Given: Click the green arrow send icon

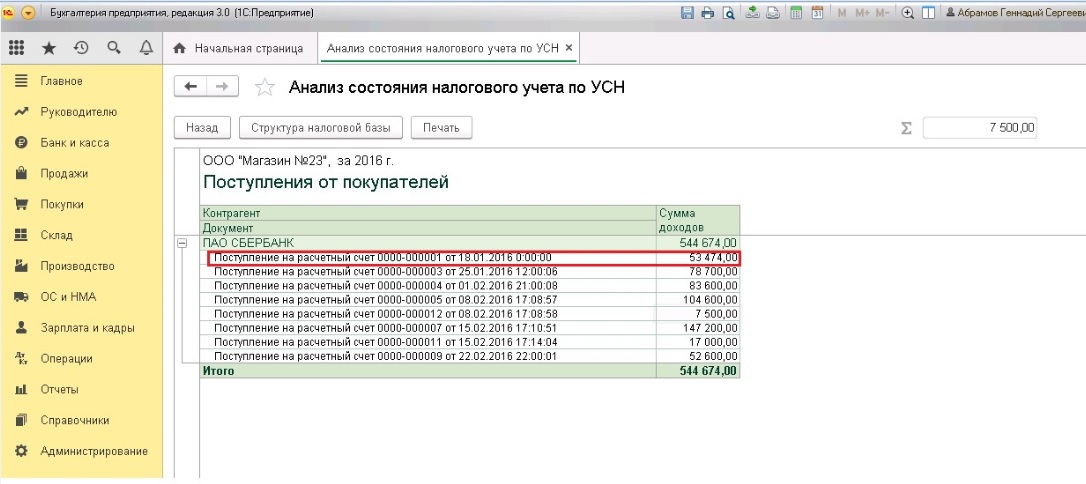Looking at the screenshot, I should click(753, 12).
